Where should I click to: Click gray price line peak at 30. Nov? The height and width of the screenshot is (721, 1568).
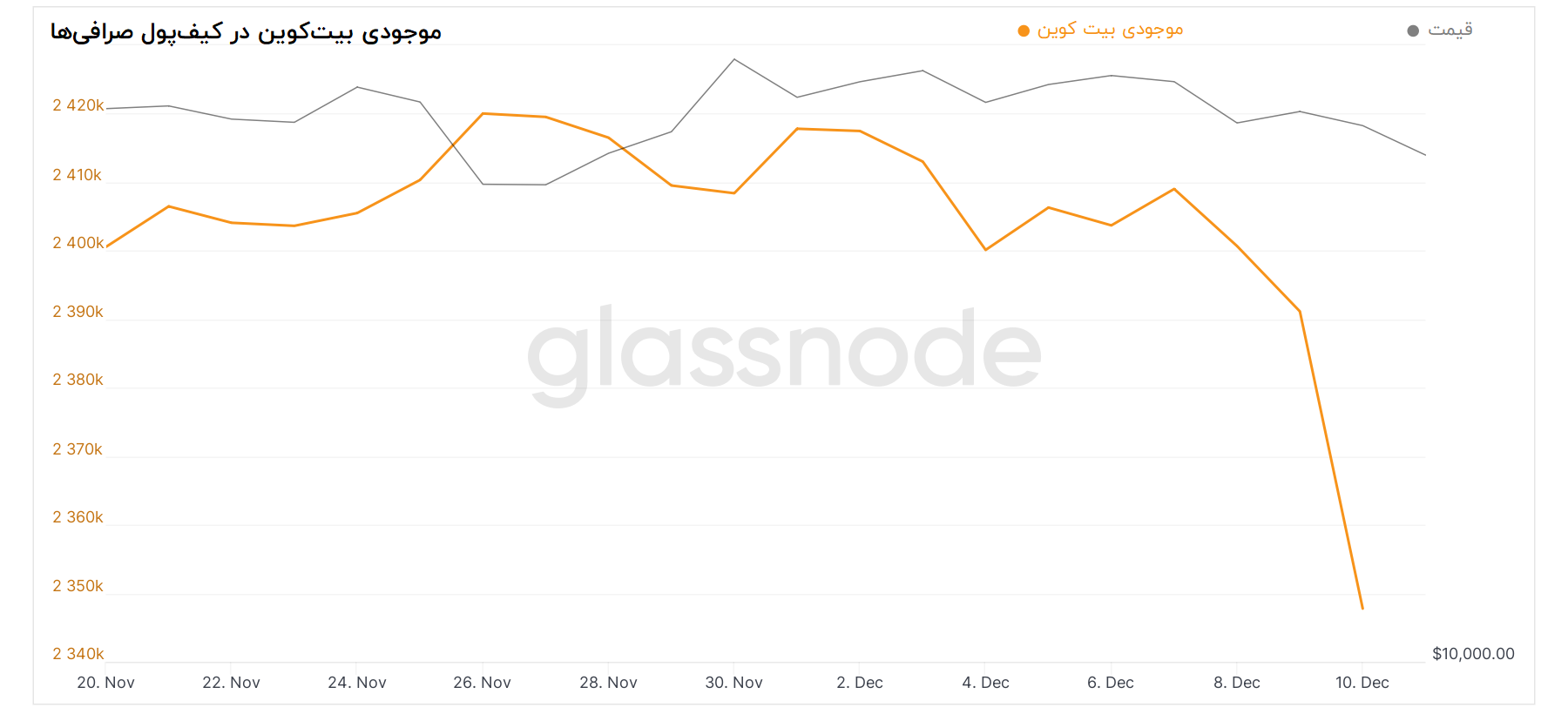[734, 59]
